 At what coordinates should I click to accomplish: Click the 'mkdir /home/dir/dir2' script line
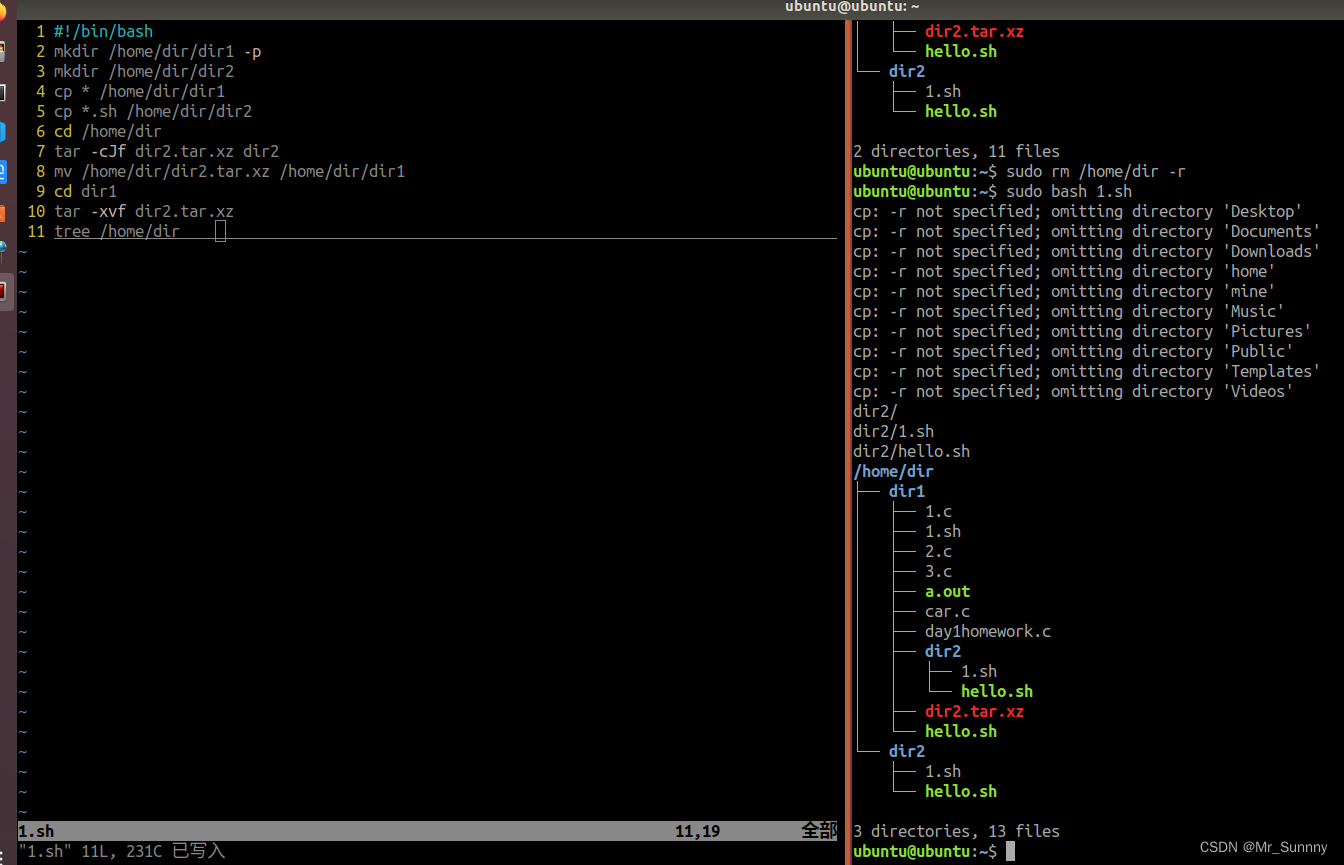pyautogui.click(x=144, y=71)
